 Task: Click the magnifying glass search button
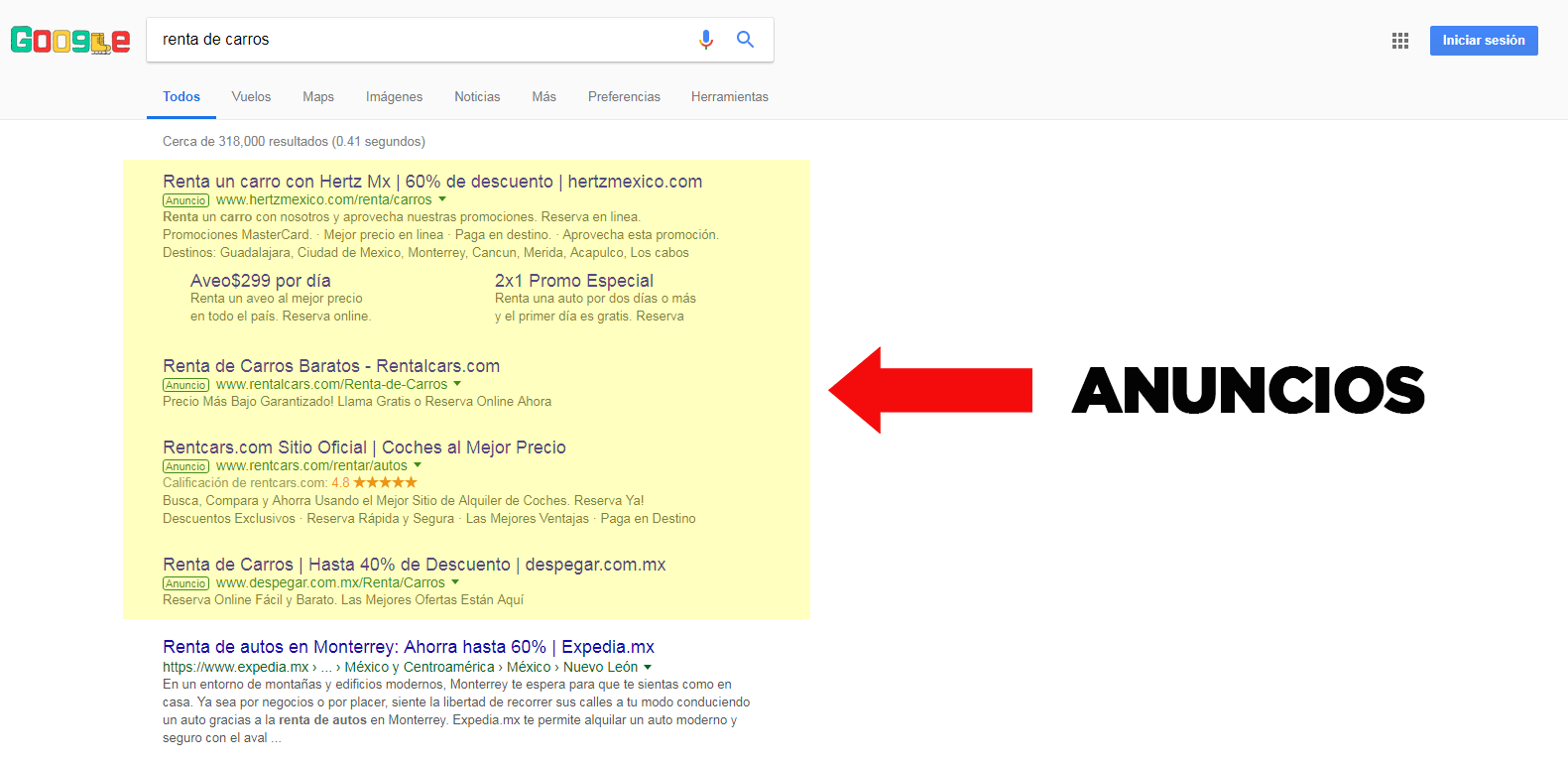point(745,40)
